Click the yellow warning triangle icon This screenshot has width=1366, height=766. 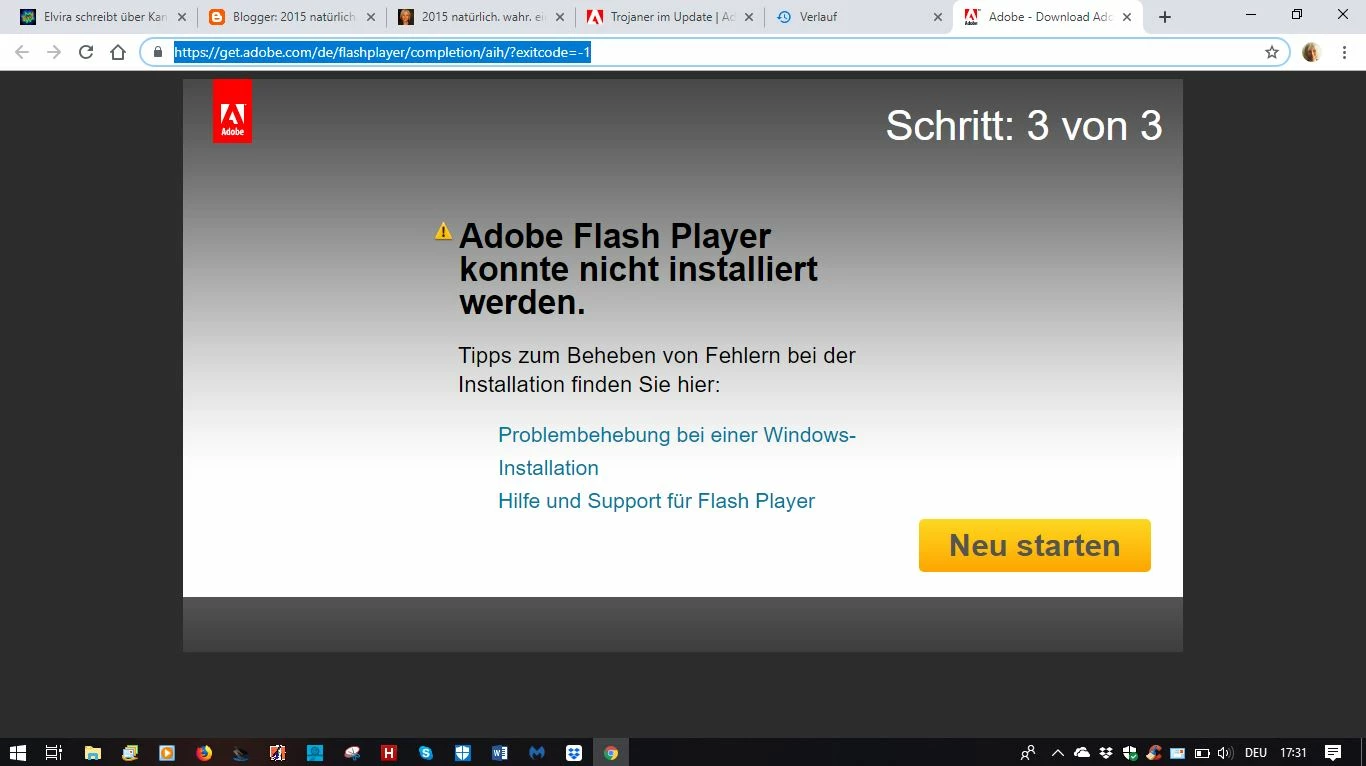click(x=443, y=231)
